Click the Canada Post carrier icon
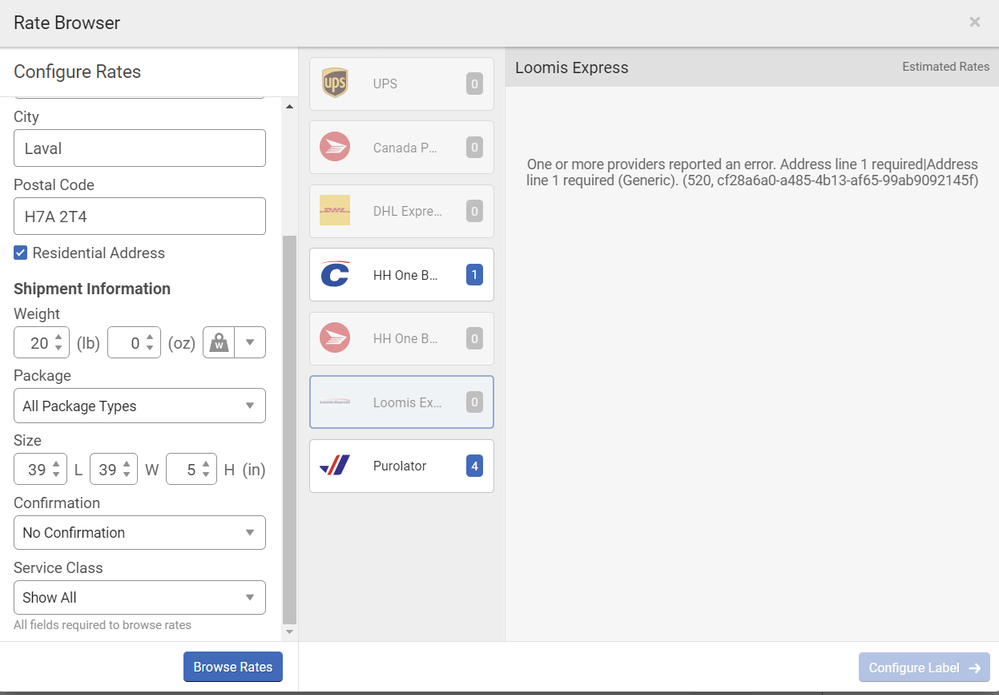Screen dimensions: 999x695 point(335,147)
